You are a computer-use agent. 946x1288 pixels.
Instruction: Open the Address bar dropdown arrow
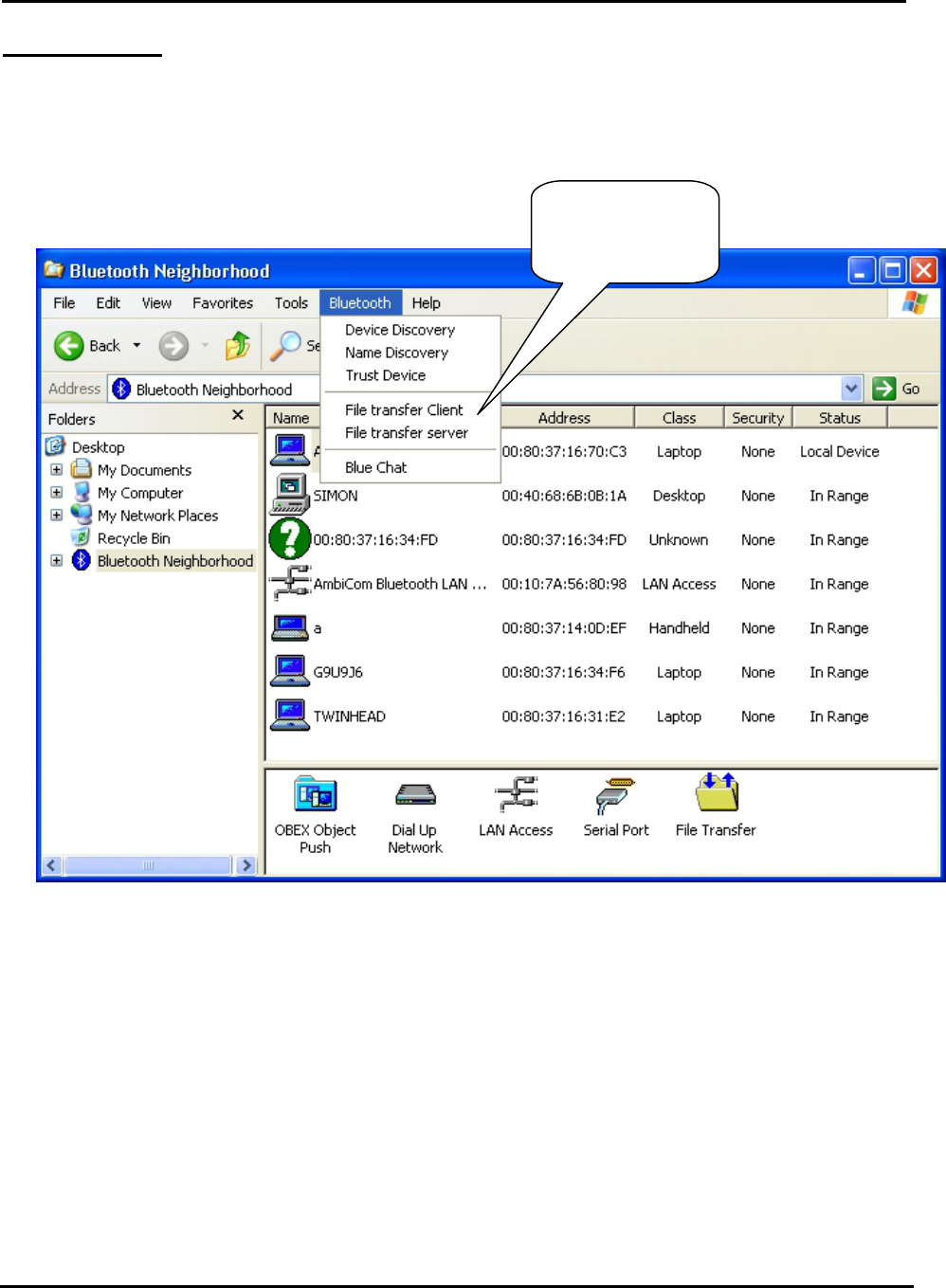tap(851, 389)
